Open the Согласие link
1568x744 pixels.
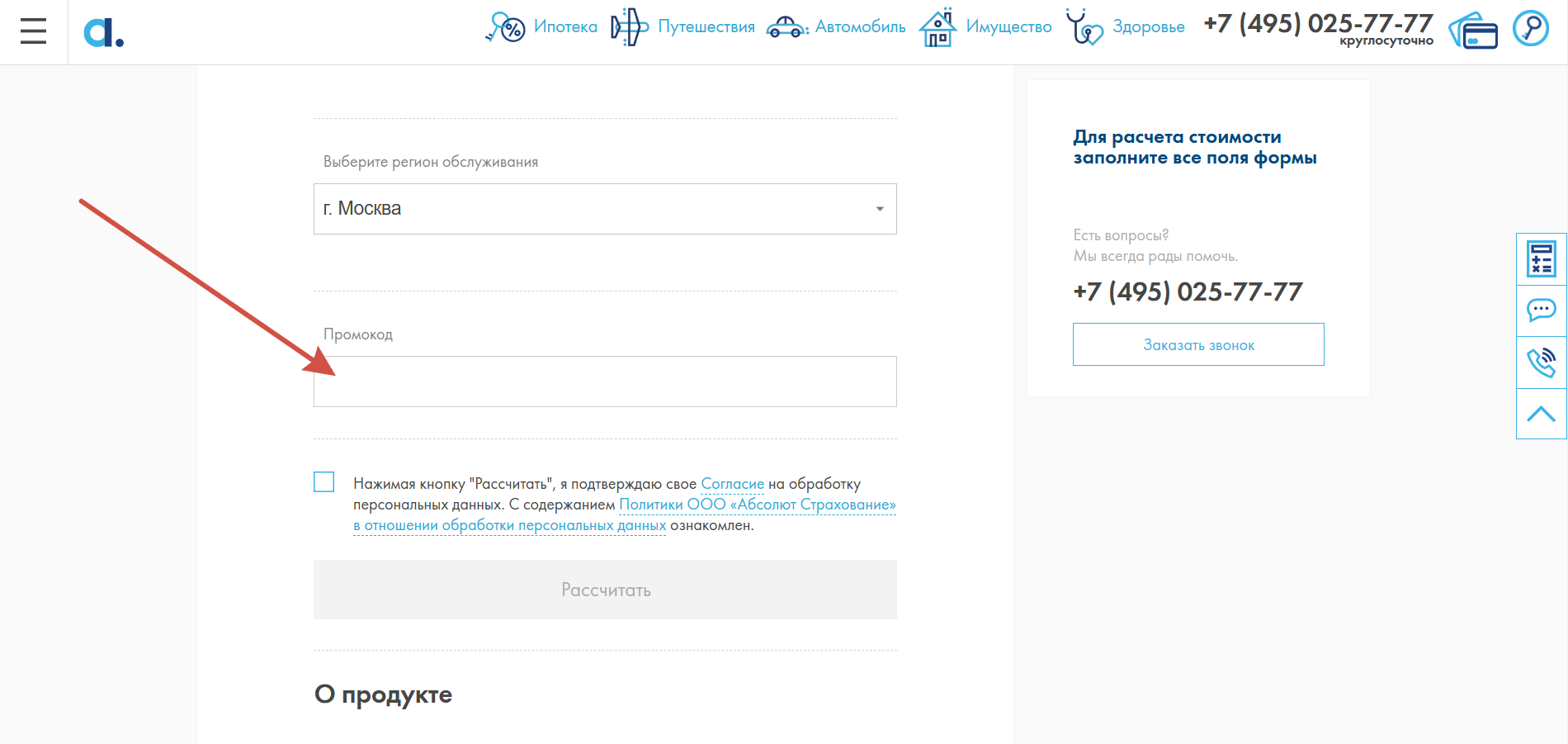click(x=733, y=484)
